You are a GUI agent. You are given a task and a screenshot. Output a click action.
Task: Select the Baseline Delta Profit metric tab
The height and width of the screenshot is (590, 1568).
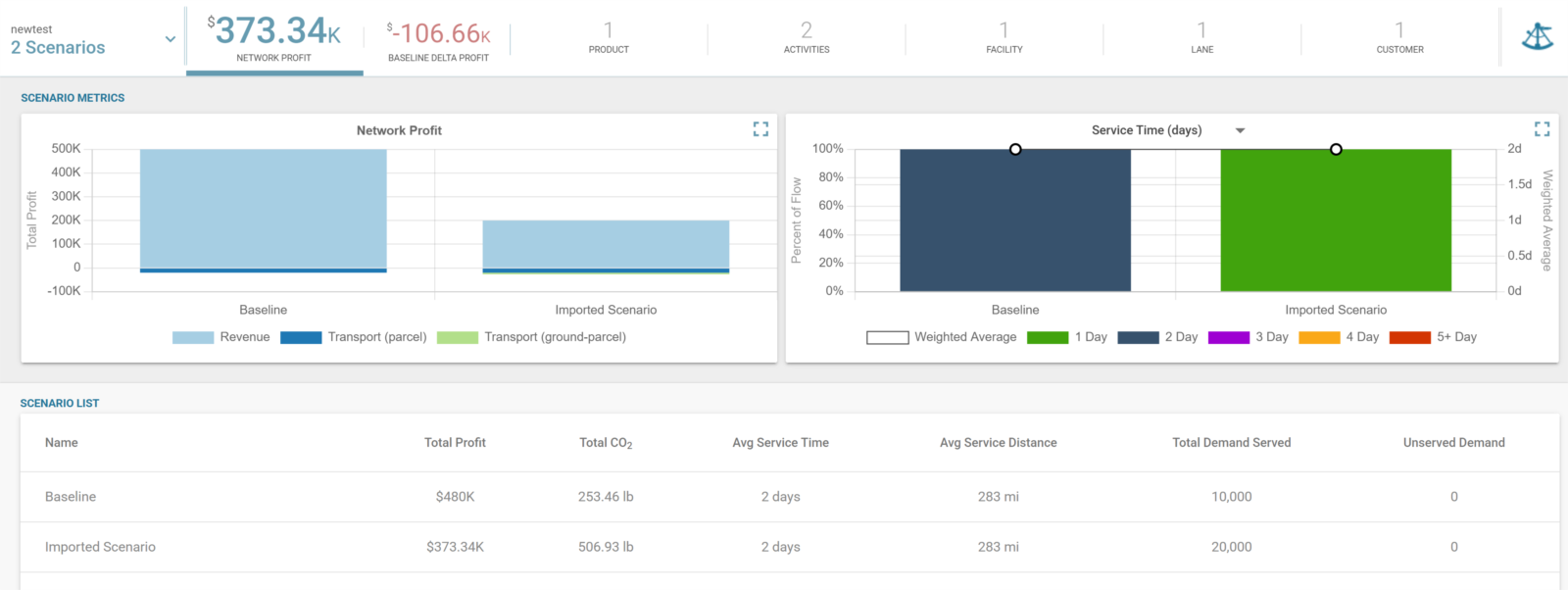click(438, 39)
